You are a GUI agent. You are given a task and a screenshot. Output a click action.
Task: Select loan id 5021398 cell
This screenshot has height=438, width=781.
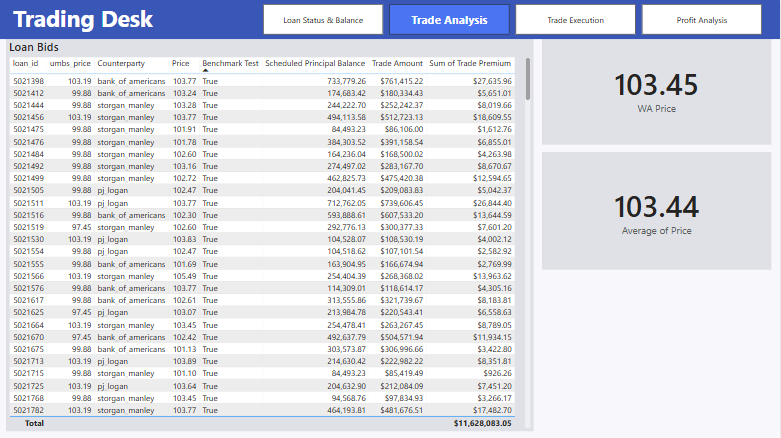click(28, 81)
